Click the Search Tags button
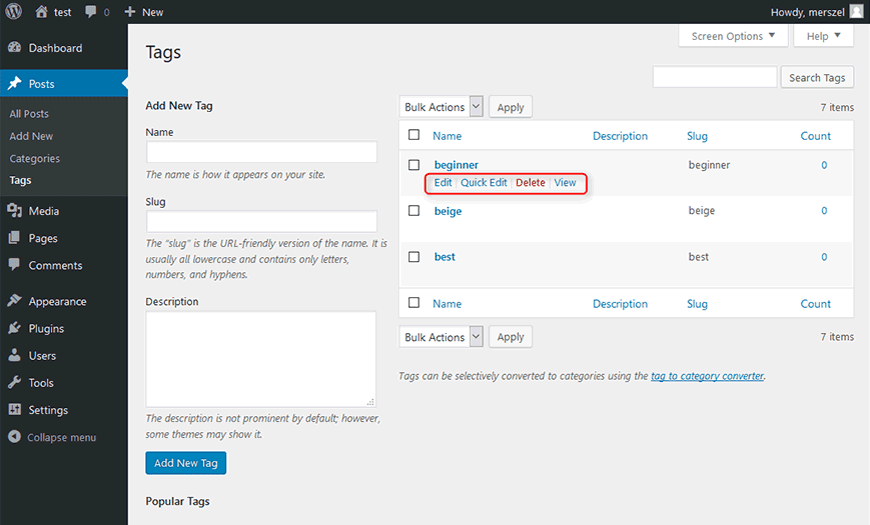This screenshot has height=525, width=870. (x=817, y=78)
